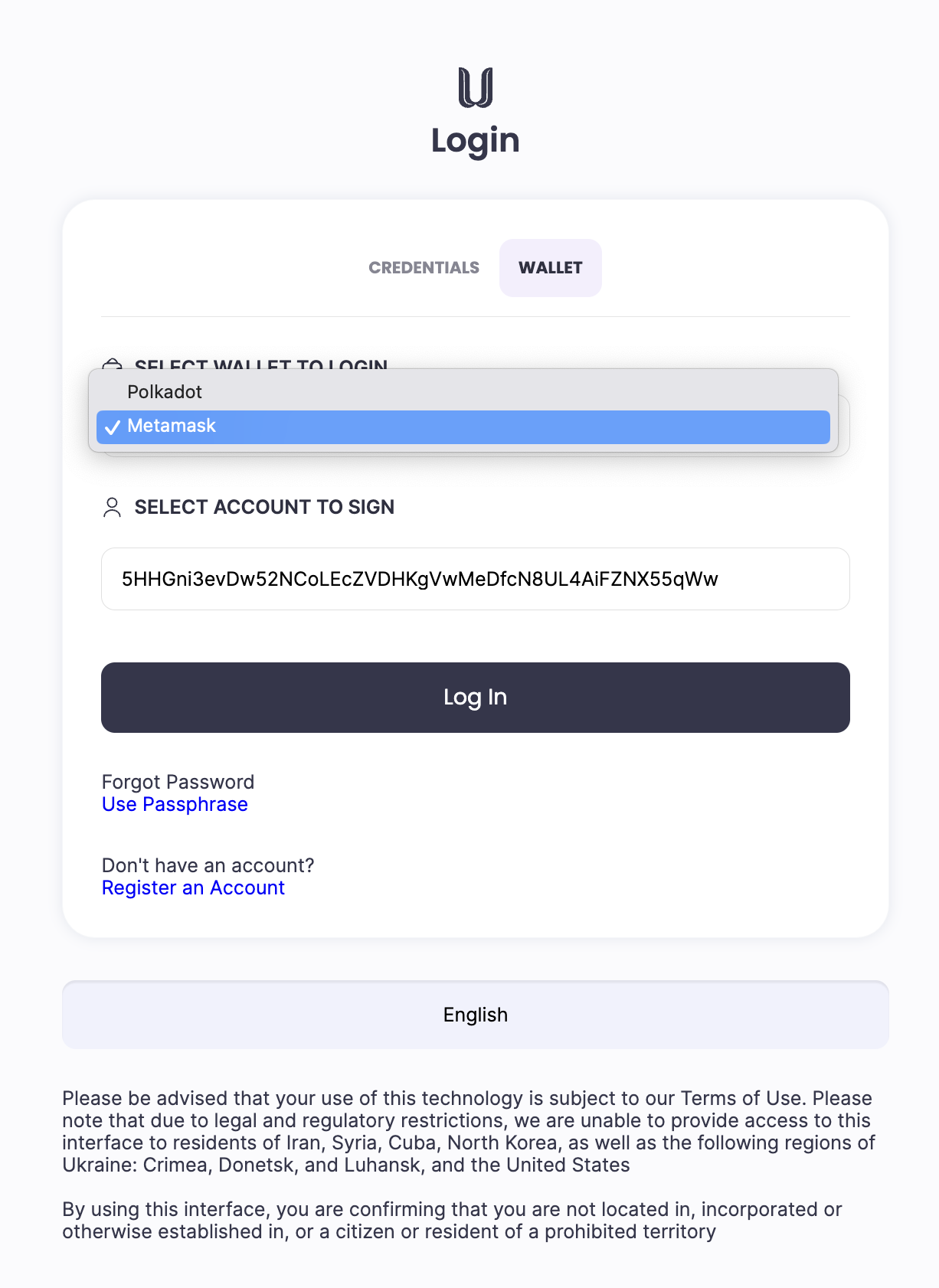939x1288 pixels.
Task: Click the U-shaped logo icon
Action: tap(475, 87)
